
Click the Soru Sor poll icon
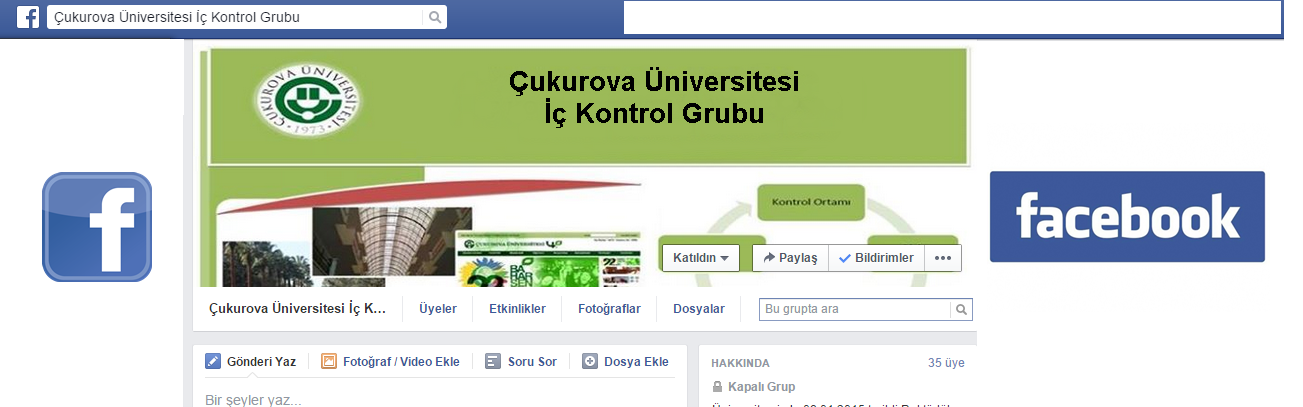(492, 362)
